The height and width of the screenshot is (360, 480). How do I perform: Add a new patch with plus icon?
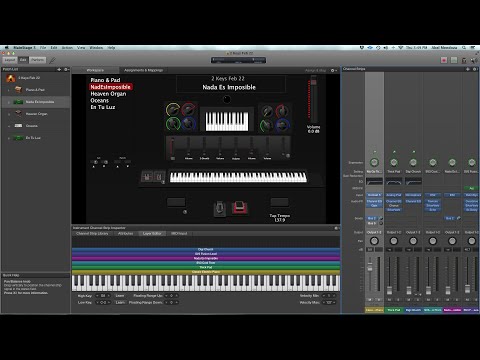point(59,69)
